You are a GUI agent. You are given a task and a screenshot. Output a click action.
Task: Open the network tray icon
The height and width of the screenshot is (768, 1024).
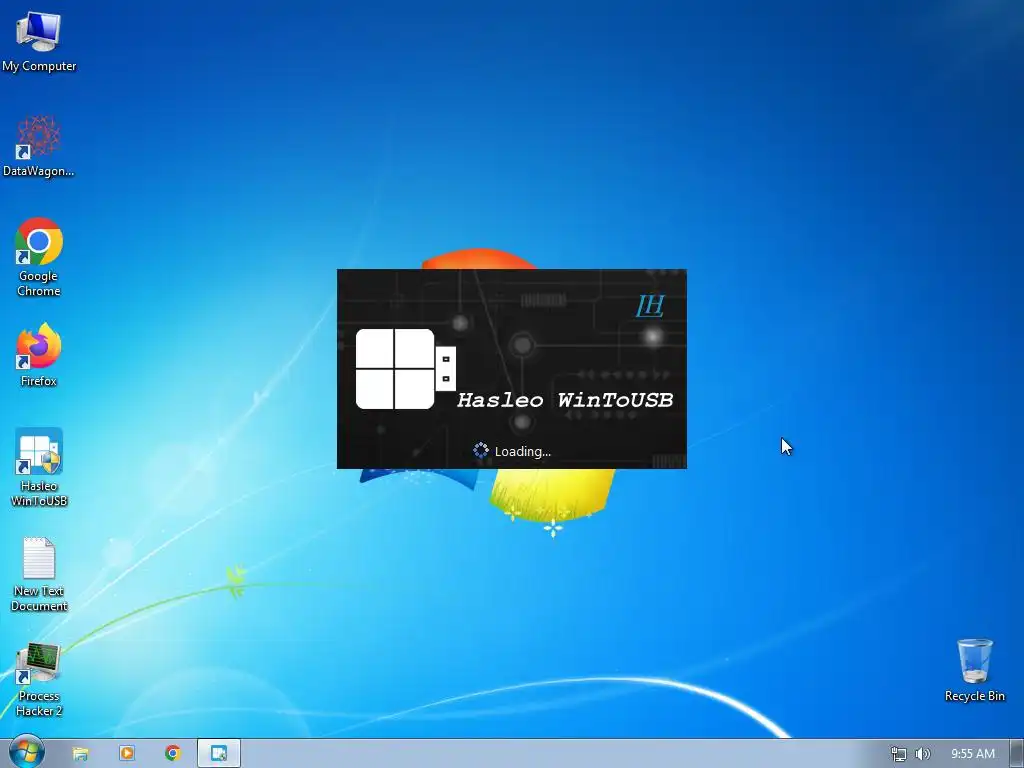899,754
